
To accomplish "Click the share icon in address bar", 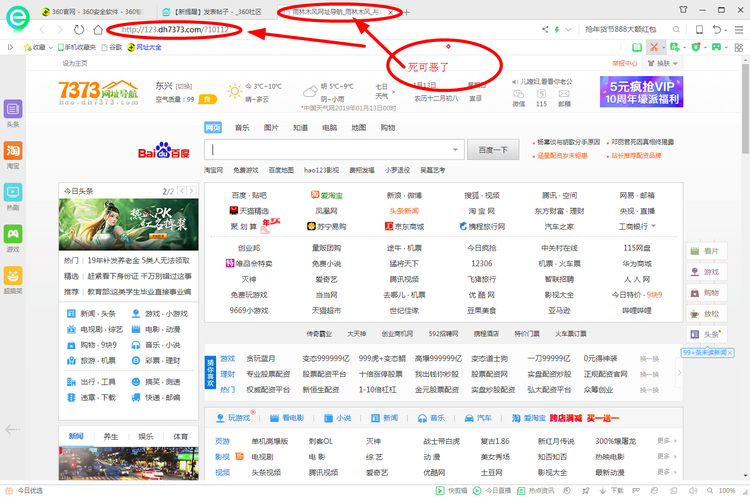I will click(x=545, y=30).
